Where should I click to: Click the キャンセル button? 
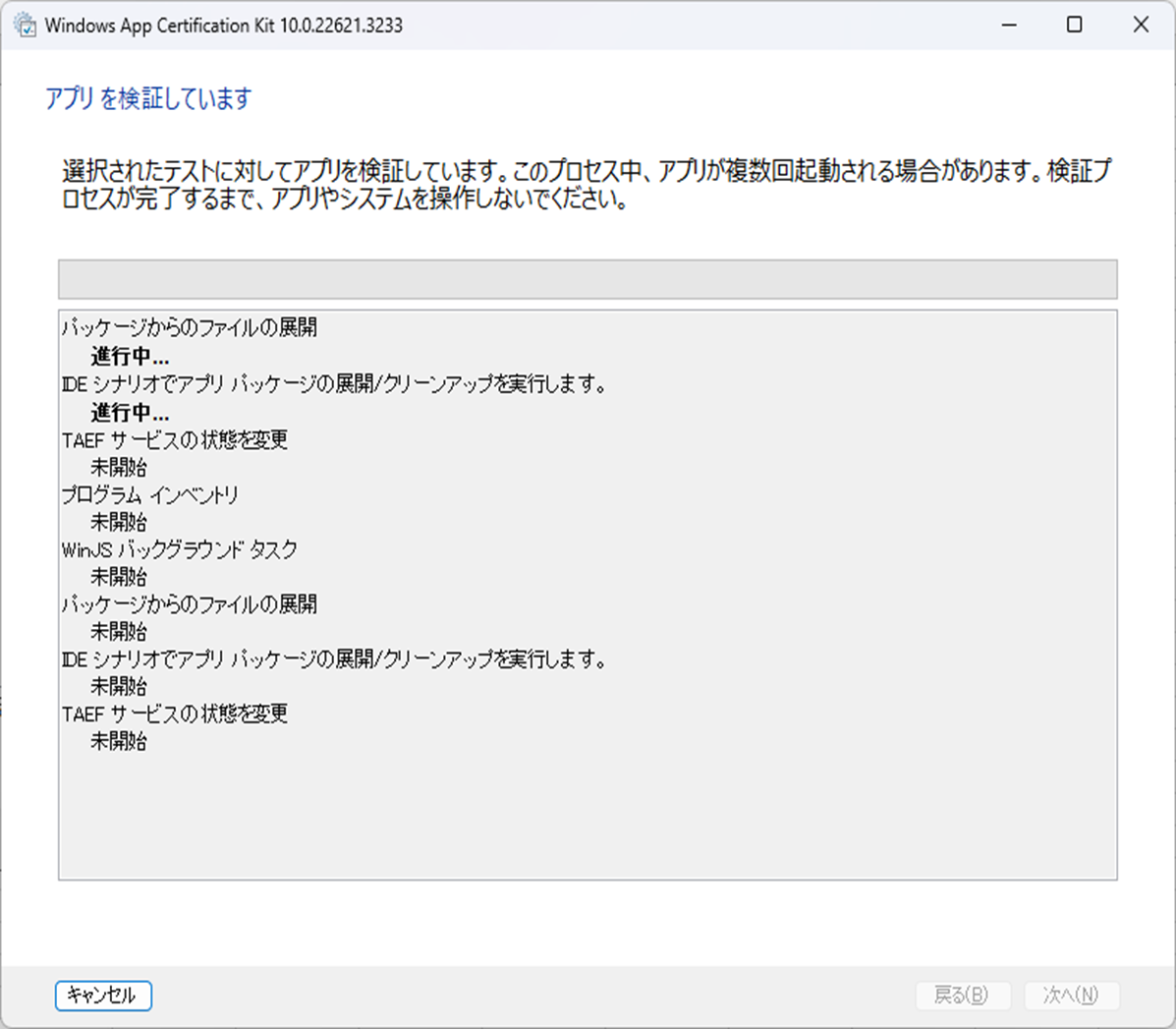coord(103,996)
